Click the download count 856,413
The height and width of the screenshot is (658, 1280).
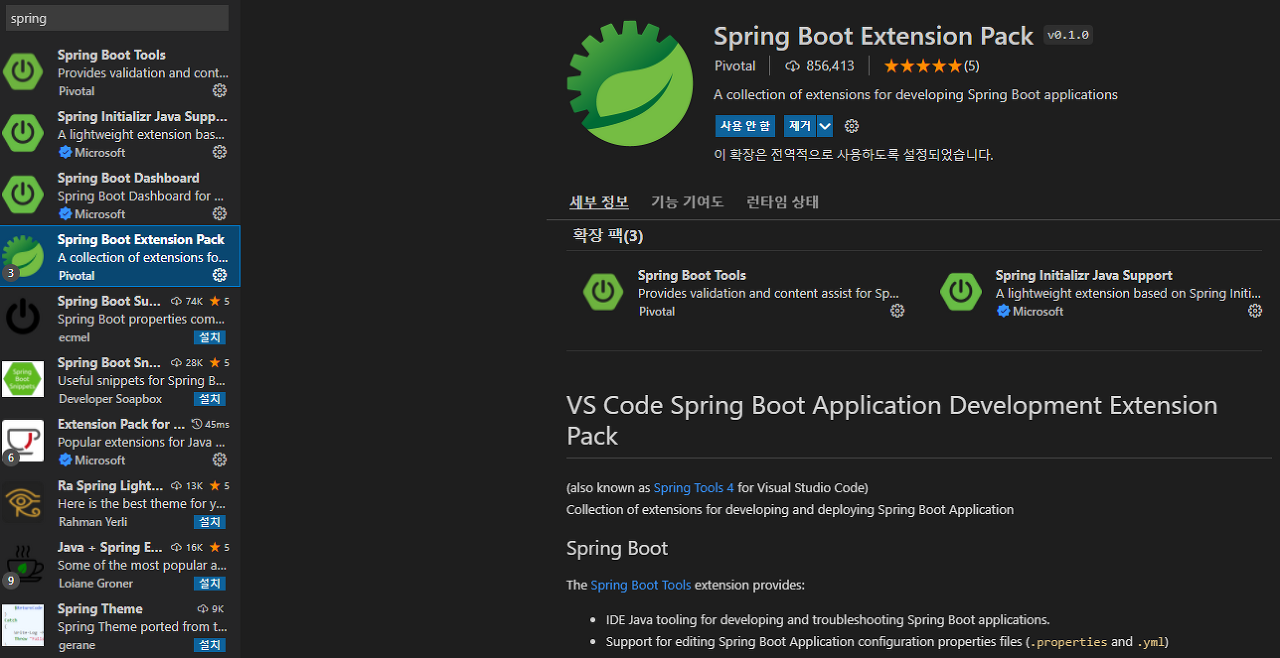(x=820, y=66)
